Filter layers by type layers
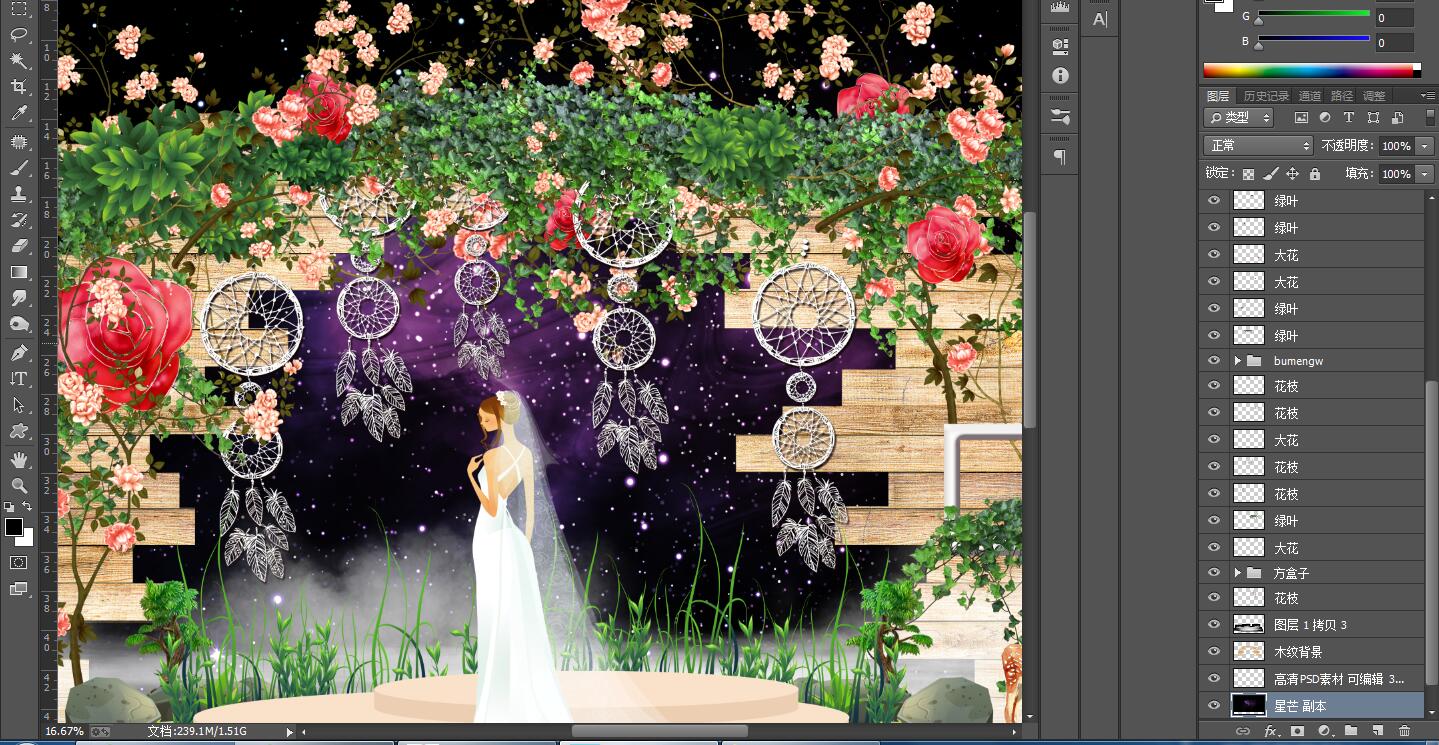 pyautogui.click(x=1348, y=118)
